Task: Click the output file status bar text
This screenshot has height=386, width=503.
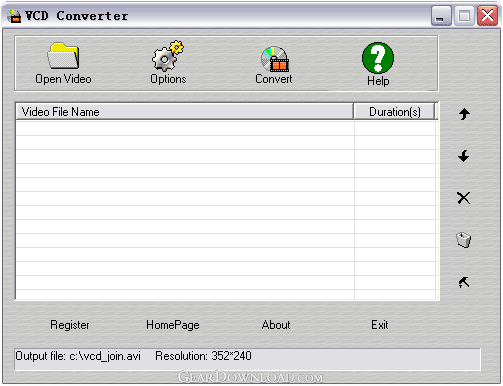Action: (x=78, y=356)
